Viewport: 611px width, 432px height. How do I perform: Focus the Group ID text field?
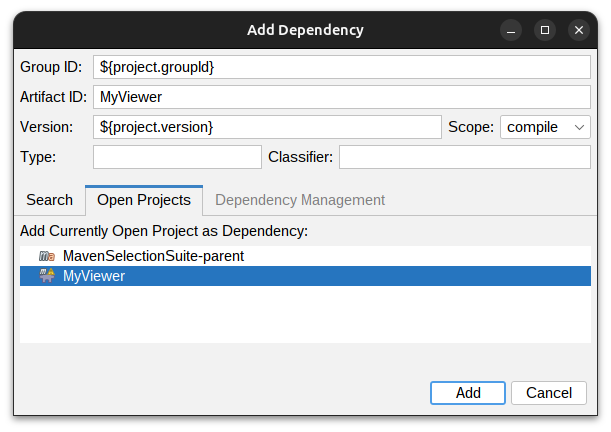[342, 67]
